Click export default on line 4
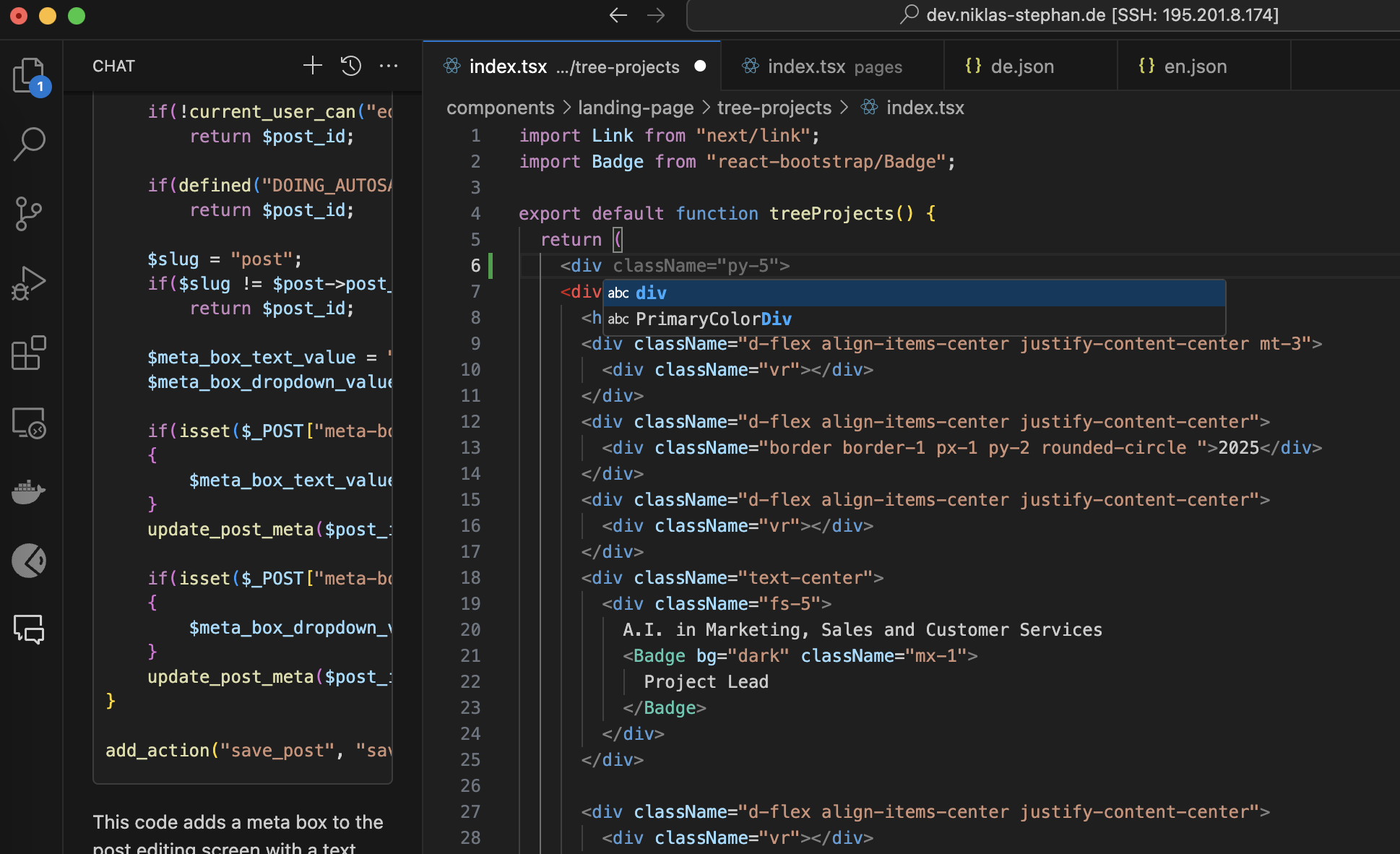The height and width of the screenshot is (854, 1400). 591,213
